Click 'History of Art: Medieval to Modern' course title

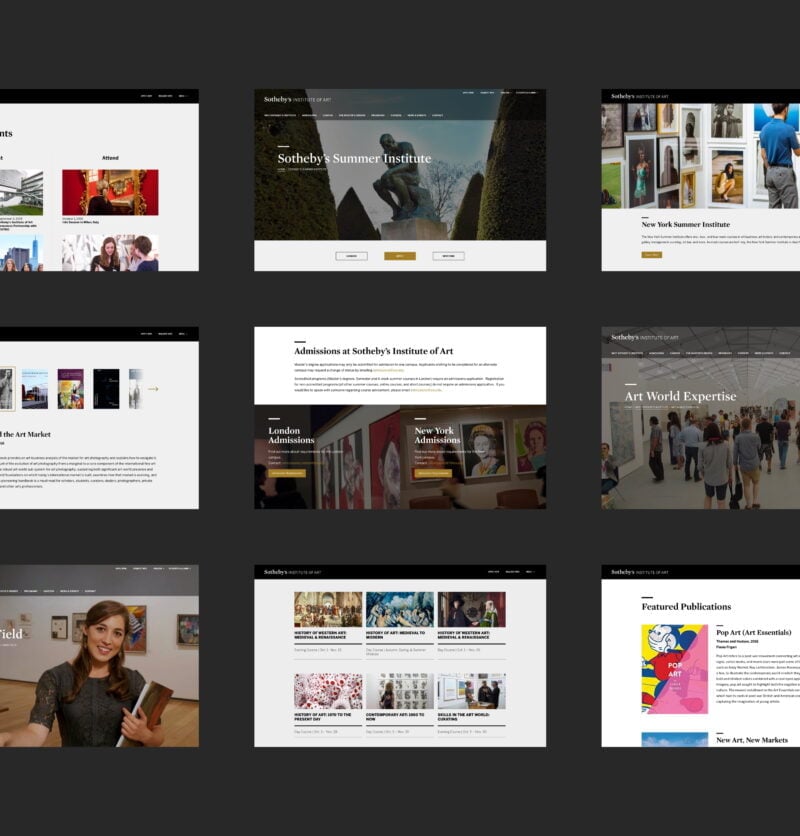click(395, 634)
